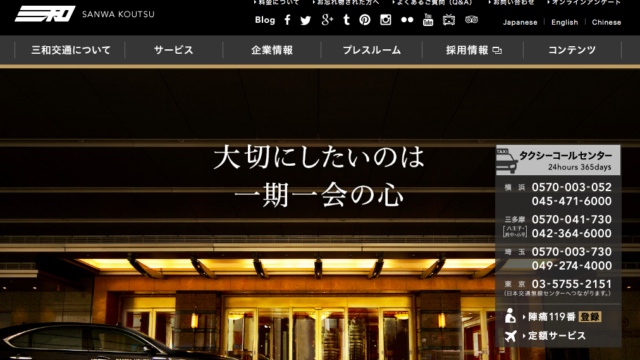Click the Google Plus icon

pyautogui.click(x=327, y=20)
